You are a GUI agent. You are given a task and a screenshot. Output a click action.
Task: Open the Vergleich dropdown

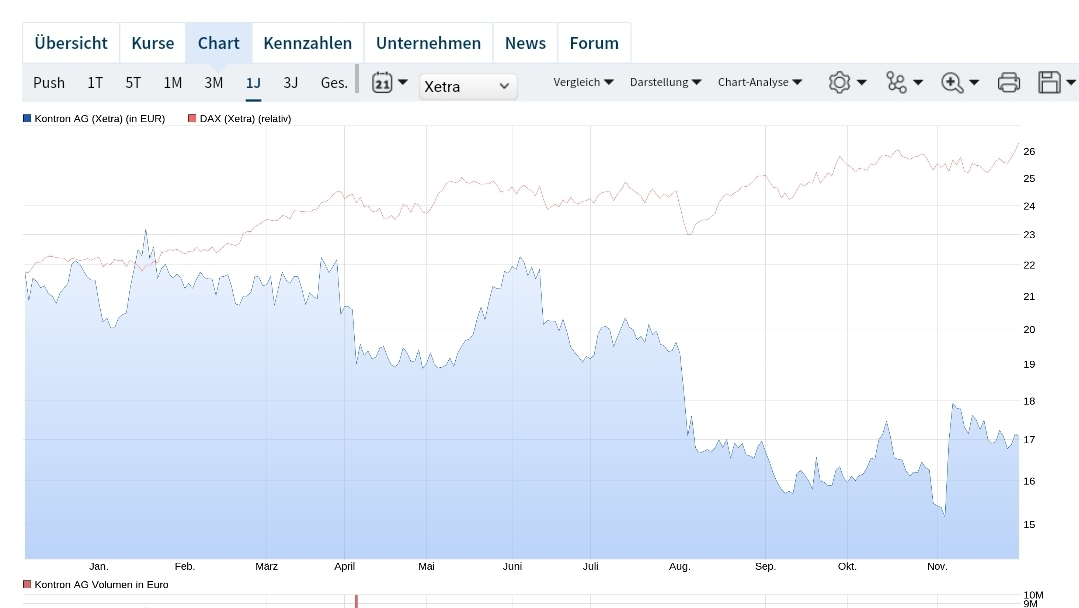tap(583, 82)
